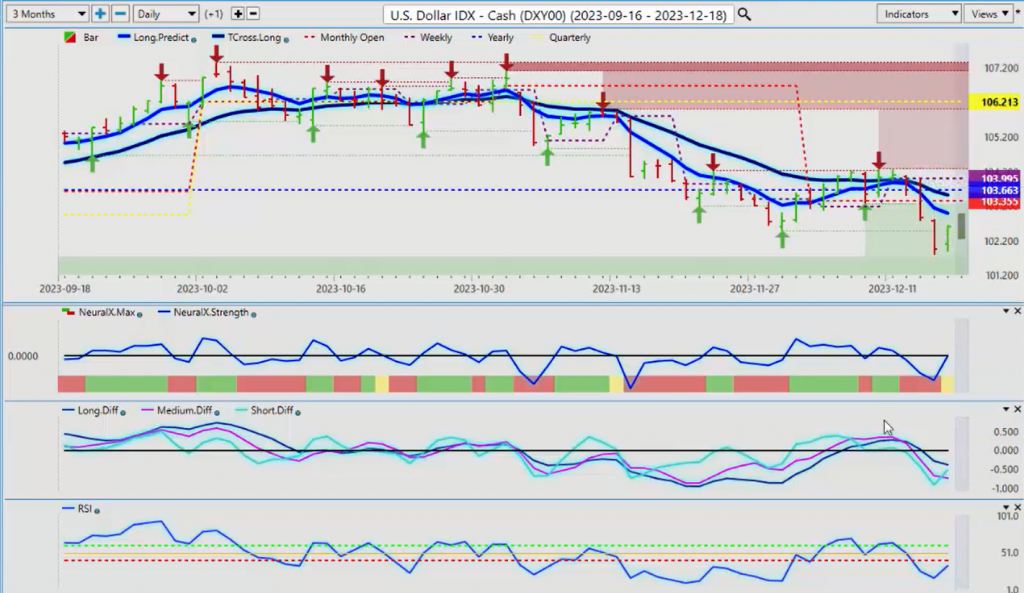The width and height of the screenshot is (1024, 593).
Task: Click the black plus forecast increment icon
Action: point(237,14)
